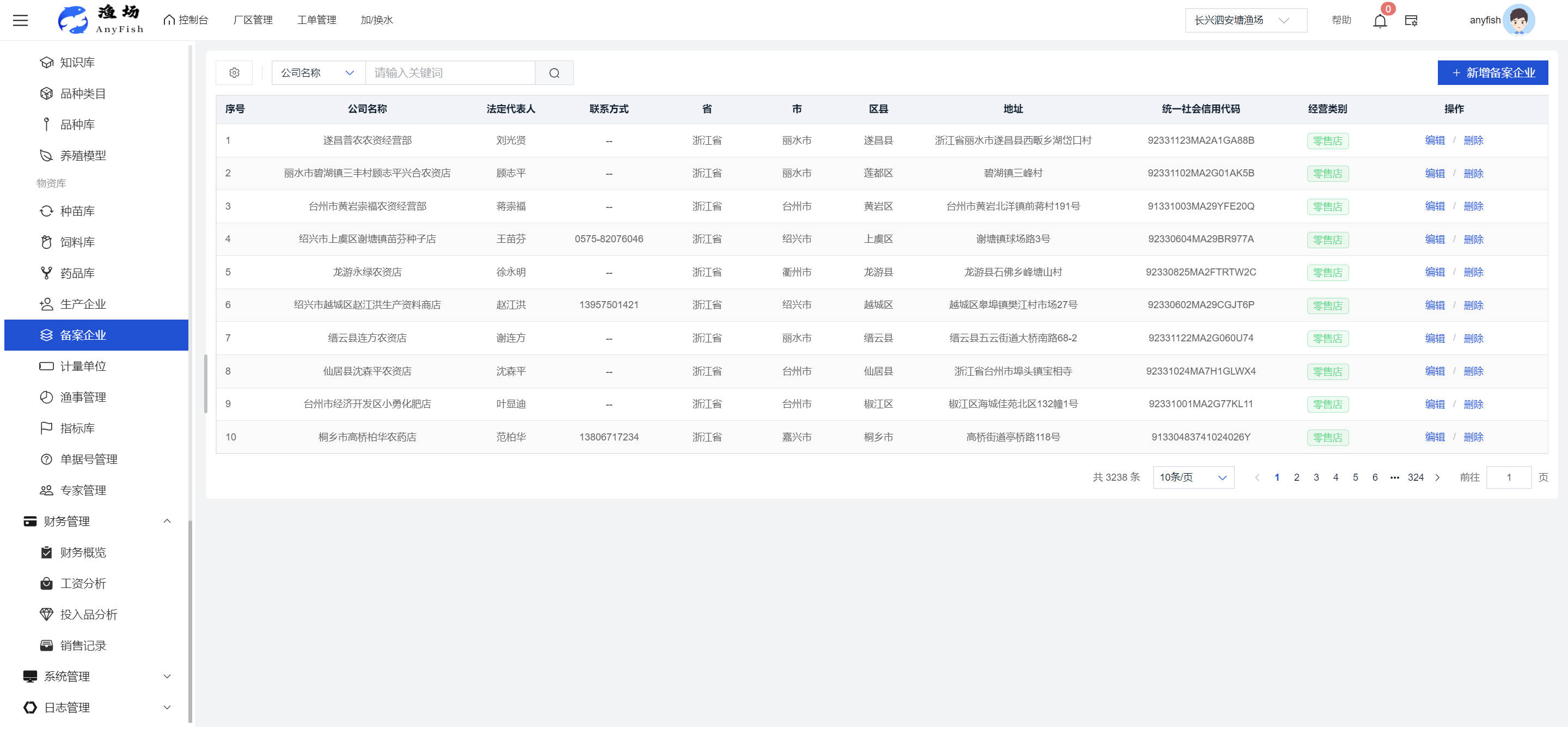Open the 长兴泗安塘渔场 farm selector
Viewport: 1568px width, 735px height.
[1245, 20]
